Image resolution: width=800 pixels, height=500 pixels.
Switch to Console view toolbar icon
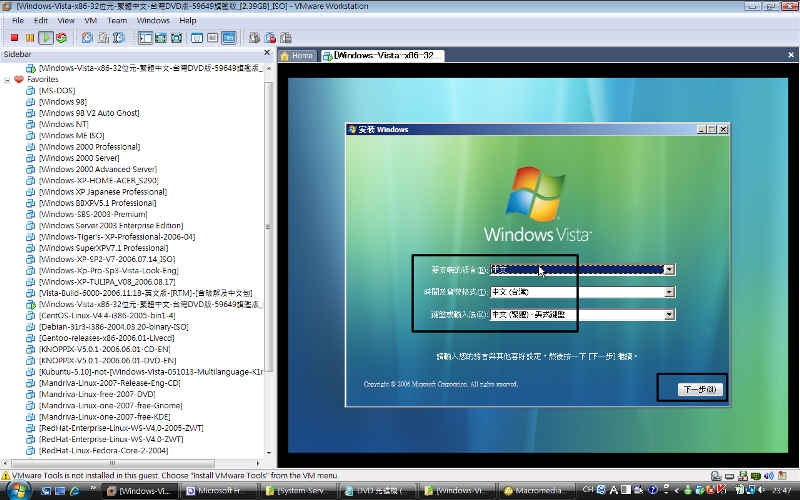point(229,38)
